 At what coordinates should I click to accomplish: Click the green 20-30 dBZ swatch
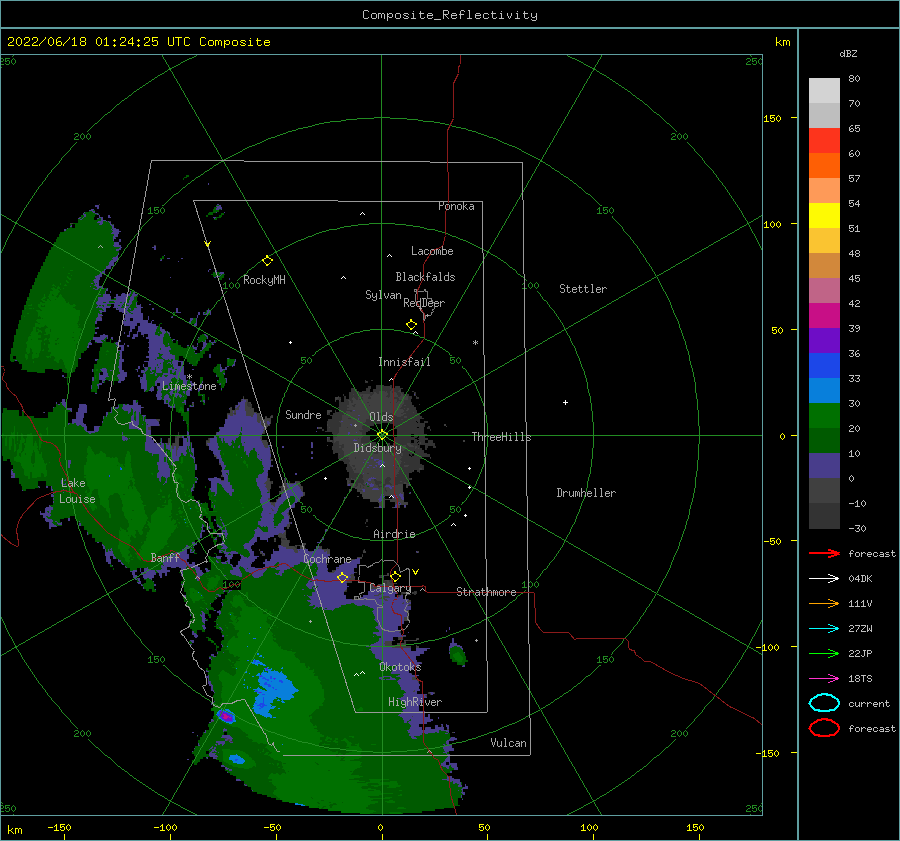pos(824,415)
